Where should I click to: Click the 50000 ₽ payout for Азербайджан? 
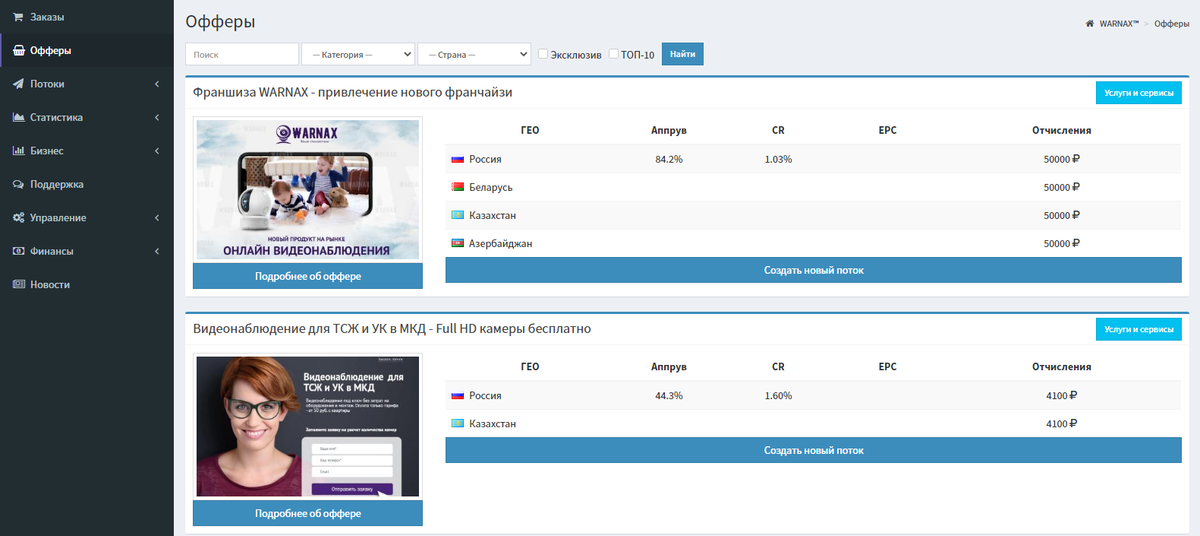click(1062, 243)
